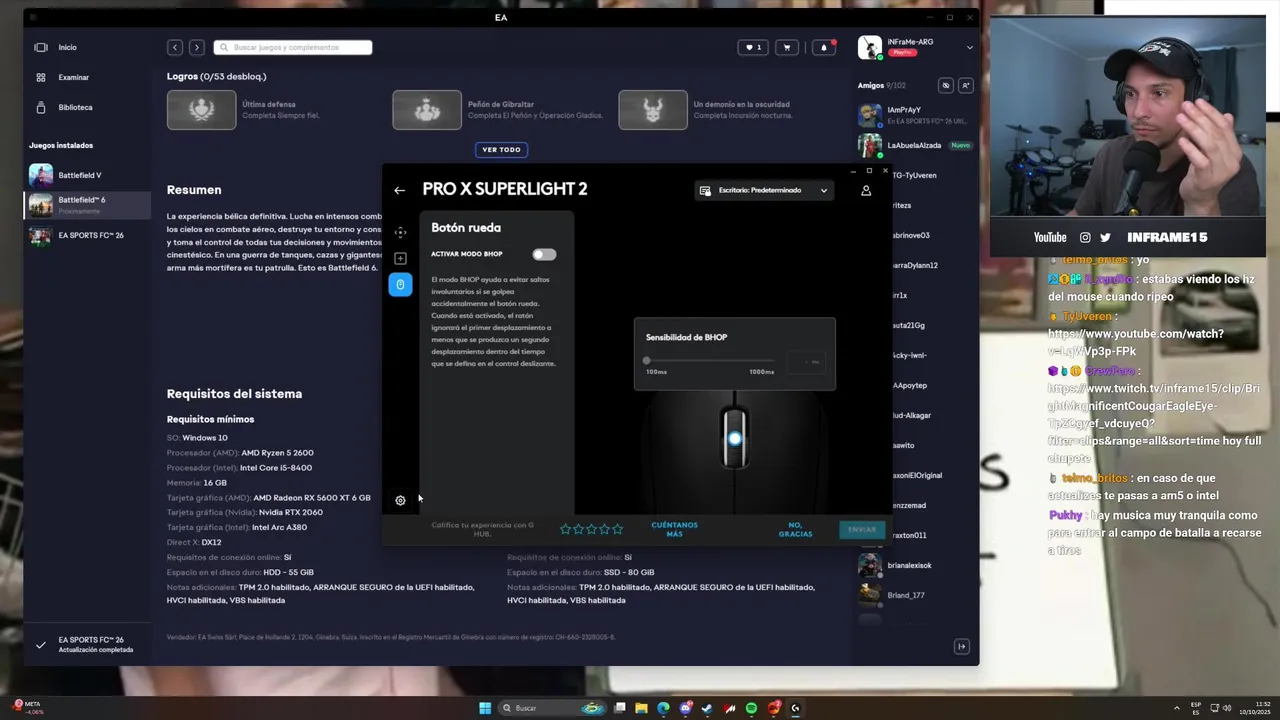Viewport: 1280px width, 720px height.
Task: Open G HUB device settings gear
Action: [400, 500]
